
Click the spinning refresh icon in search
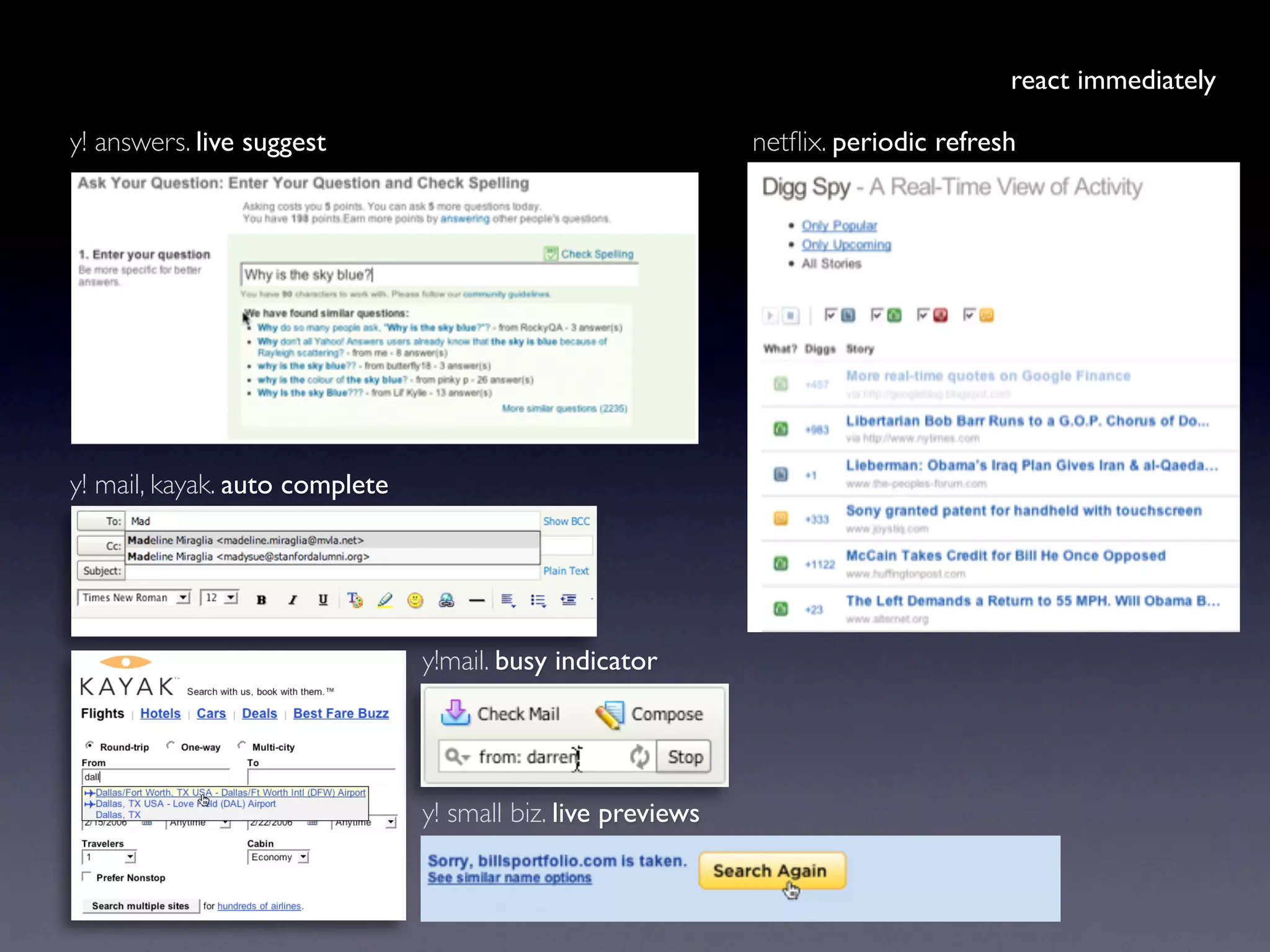tap(639, 756)
